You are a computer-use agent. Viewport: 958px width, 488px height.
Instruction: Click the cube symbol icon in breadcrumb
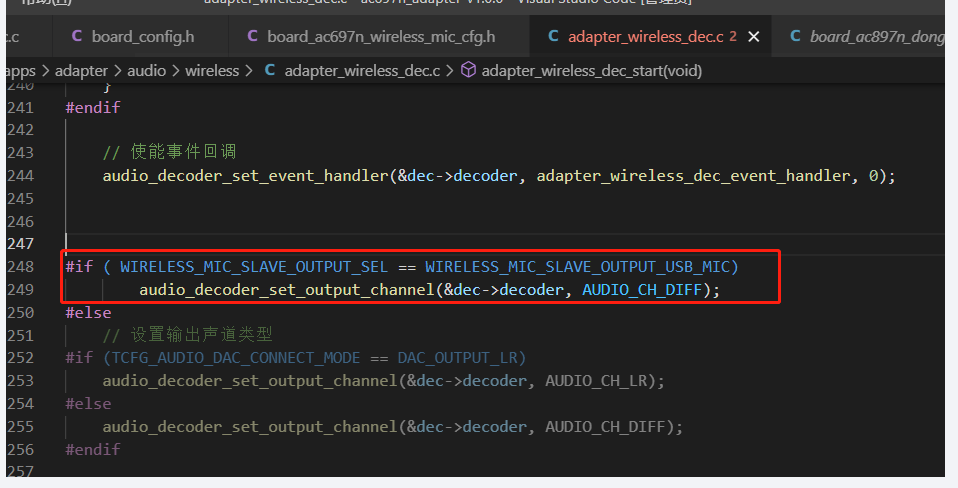pyautogui.click(x=469, y=70)
